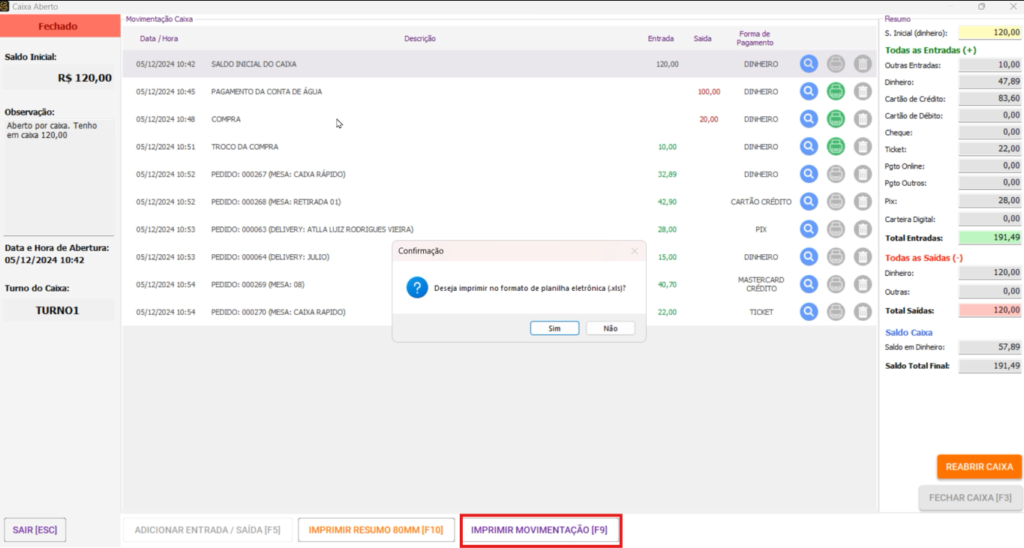Viewport: 1024px width, 548px height.
Task: Close the Confirmação dialog with X
Action: point(634,251)
